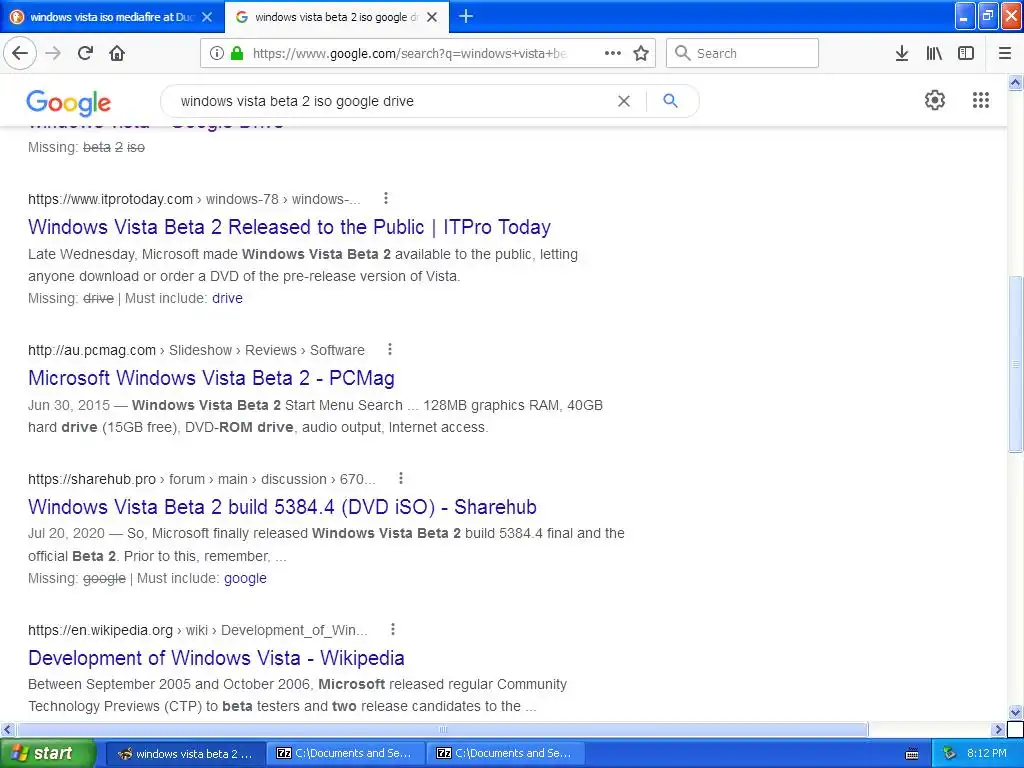Open the Library bookmarks and history icon
Image resolution: width=1024 pixels, height=768 pixels.
coord(934,53)
